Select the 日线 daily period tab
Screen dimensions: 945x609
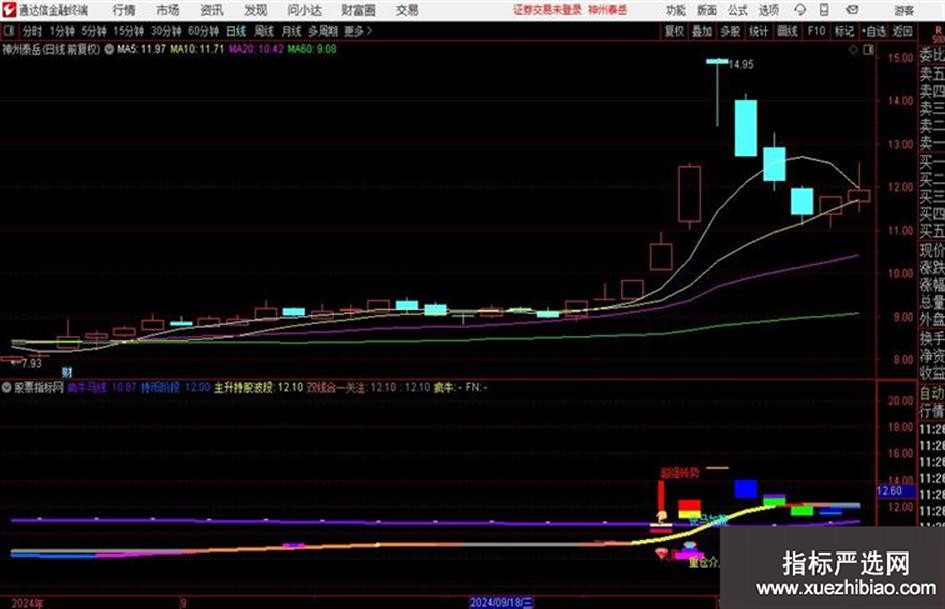[x=236, y=31]
